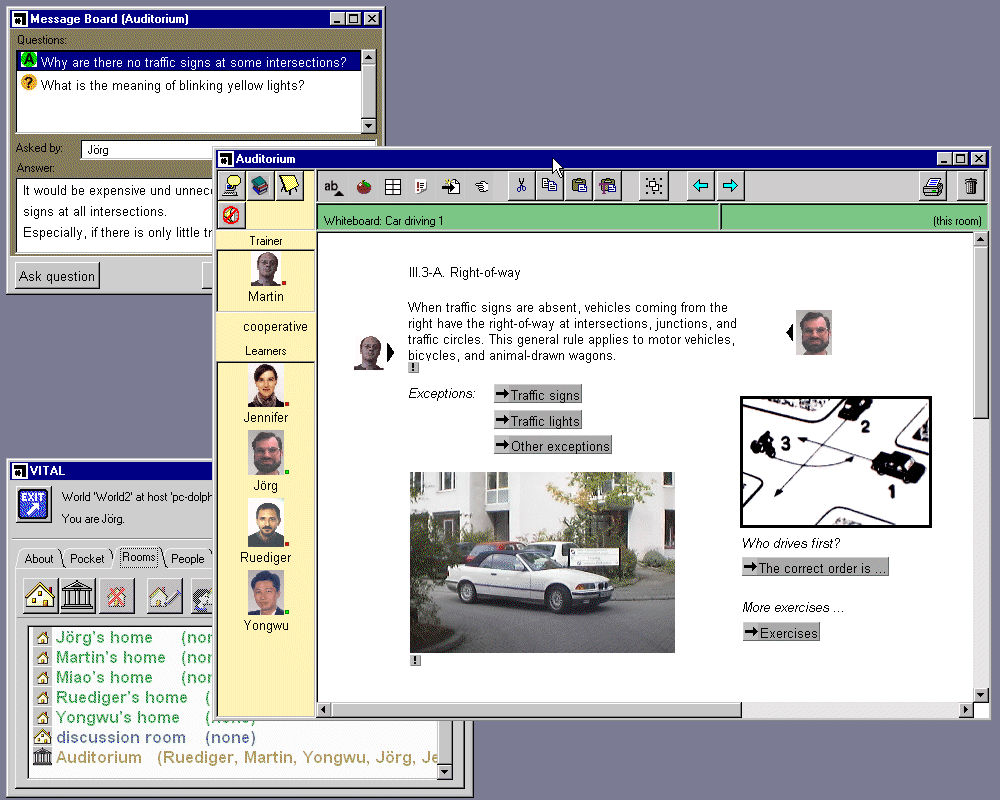Click the trash can delete icon

coord(970,186)
